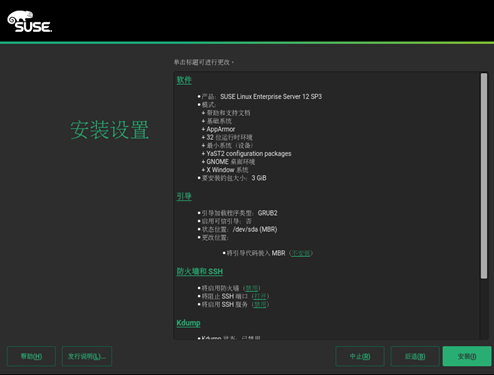Open the 软件 (Software) settings heading
This screenshot has height=375, width=494.
click(184, 80)
